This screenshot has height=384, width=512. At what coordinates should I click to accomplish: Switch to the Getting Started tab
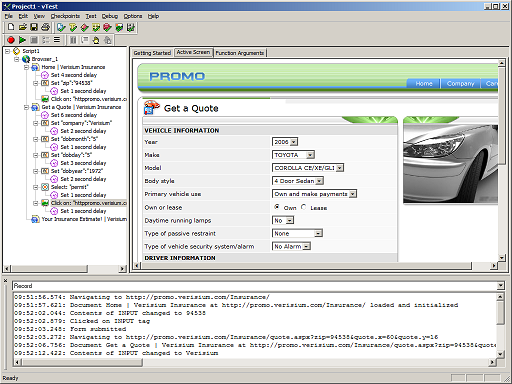(x=152, y=53)
